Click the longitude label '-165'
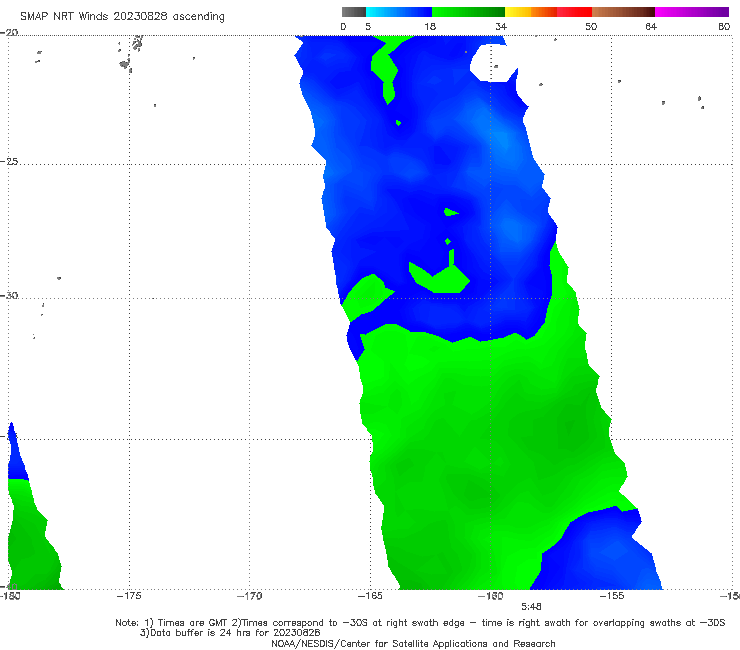This screenshot has height=650, width=740. click(370, 596)
